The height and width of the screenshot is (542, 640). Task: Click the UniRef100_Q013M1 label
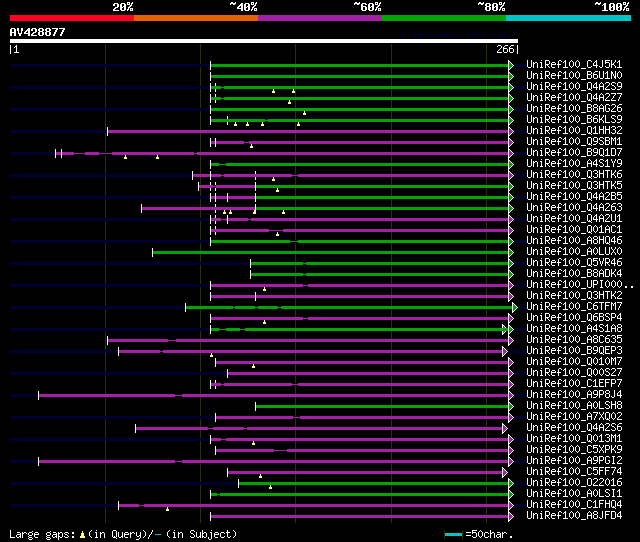(x=574, y=439)
